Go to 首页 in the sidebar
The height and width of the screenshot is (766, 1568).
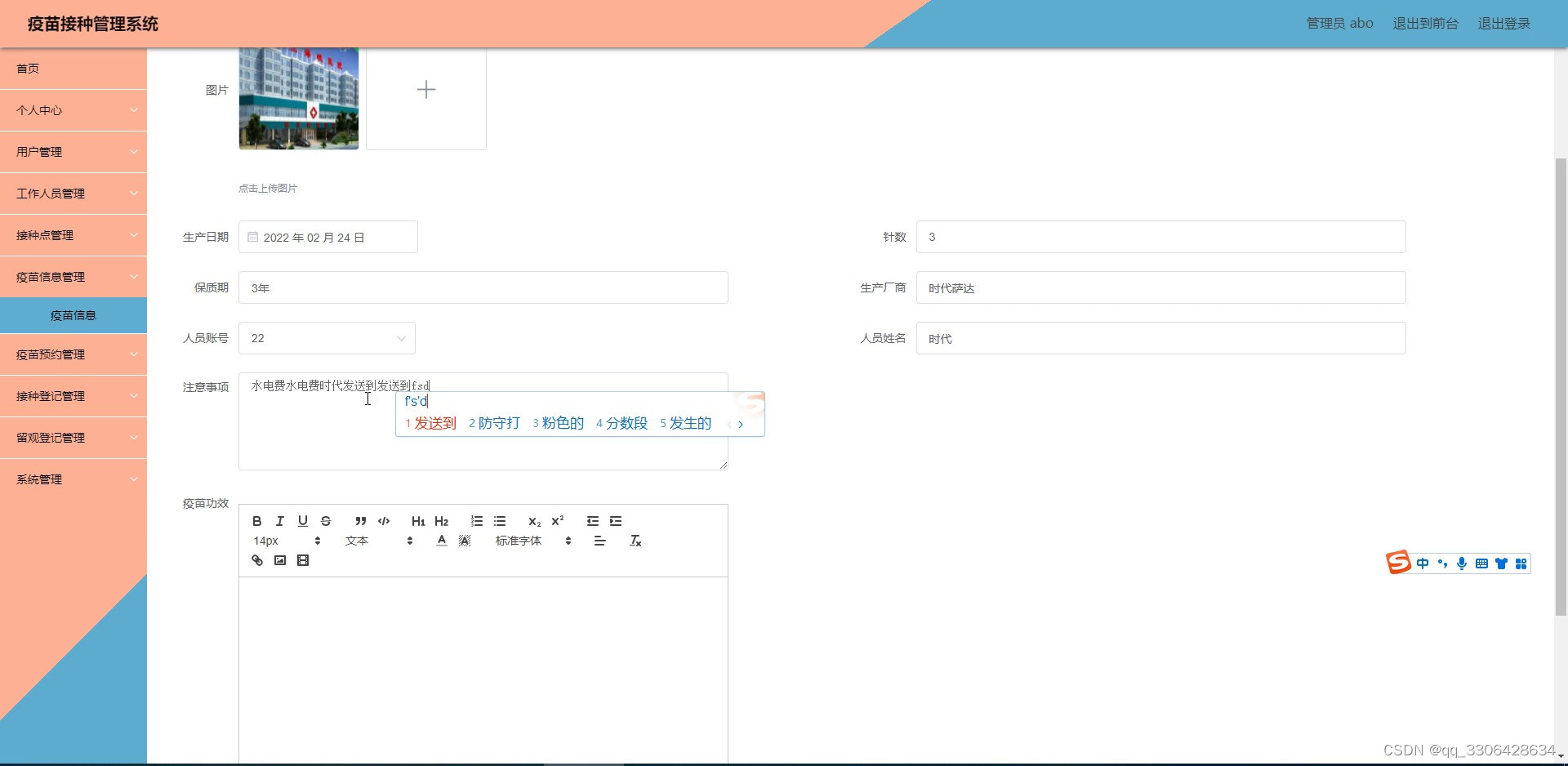click(x=73, y=69)
